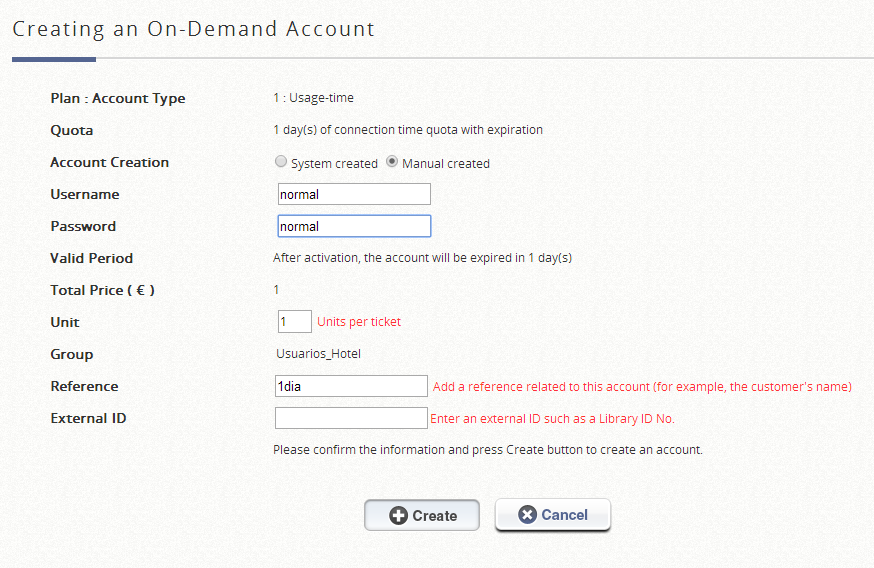
Task: Click the "Creating an On-Demand Account" heading
Action: [x=193, y=29]
